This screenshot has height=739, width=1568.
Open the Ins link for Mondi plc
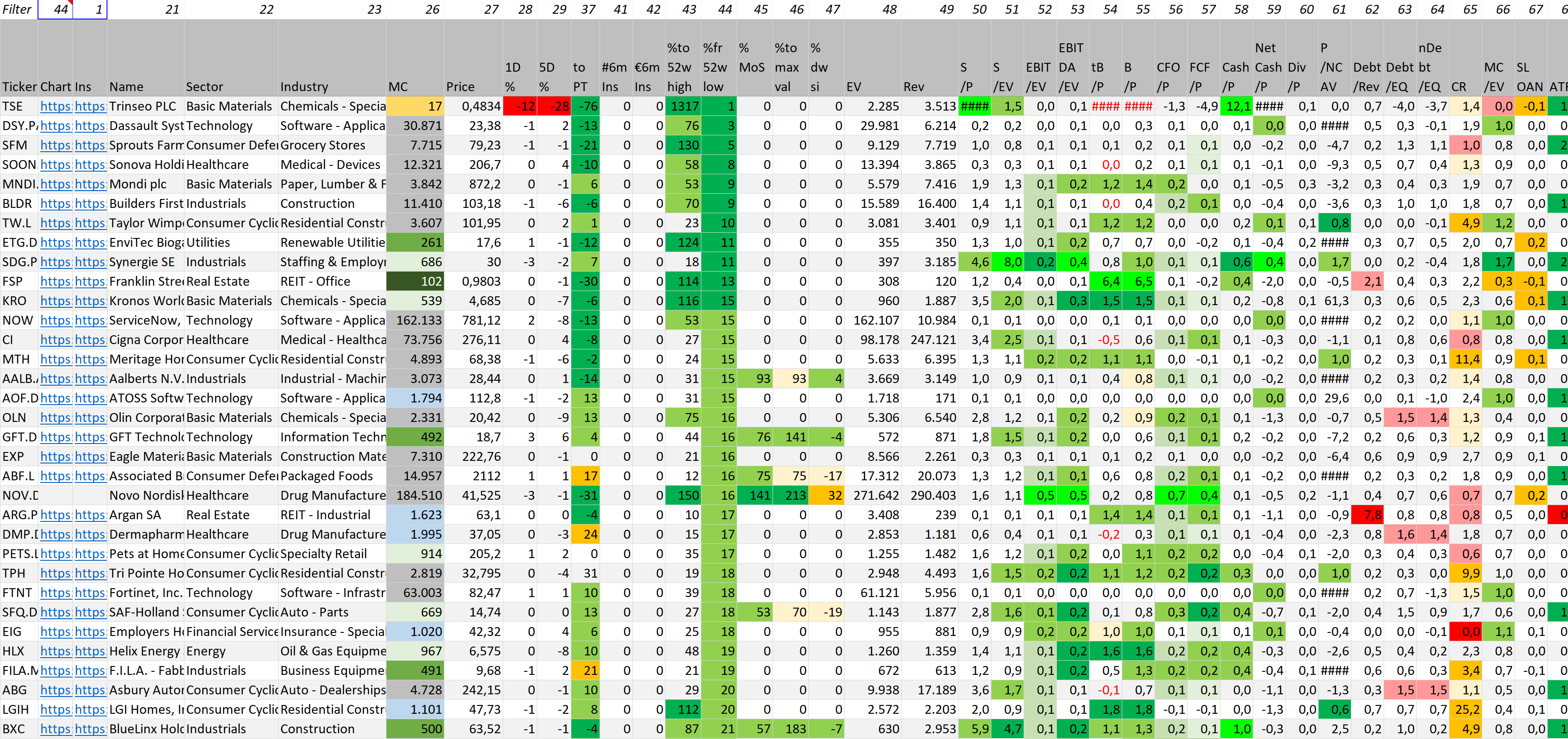pos(90,184)
